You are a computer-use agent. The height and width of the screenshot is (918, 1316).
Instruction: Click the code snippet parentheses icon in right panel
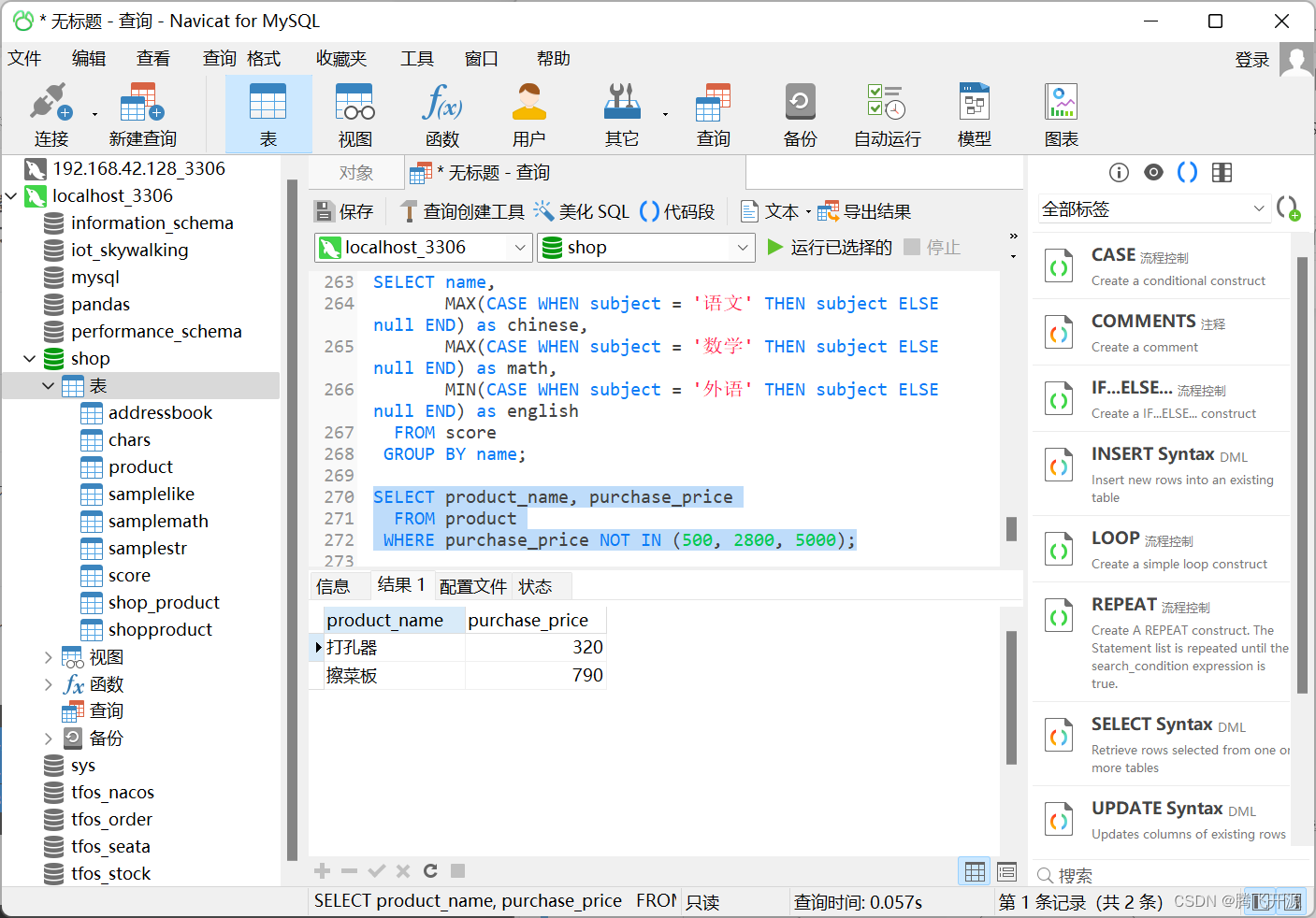coord(1187,172)
